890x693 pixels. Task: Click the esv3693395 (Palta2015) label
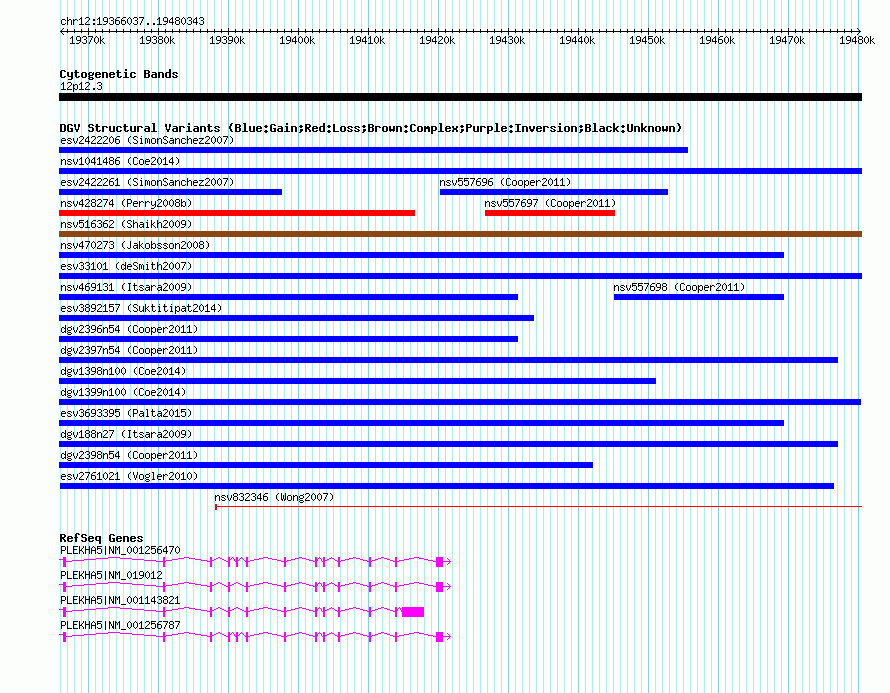126,413
